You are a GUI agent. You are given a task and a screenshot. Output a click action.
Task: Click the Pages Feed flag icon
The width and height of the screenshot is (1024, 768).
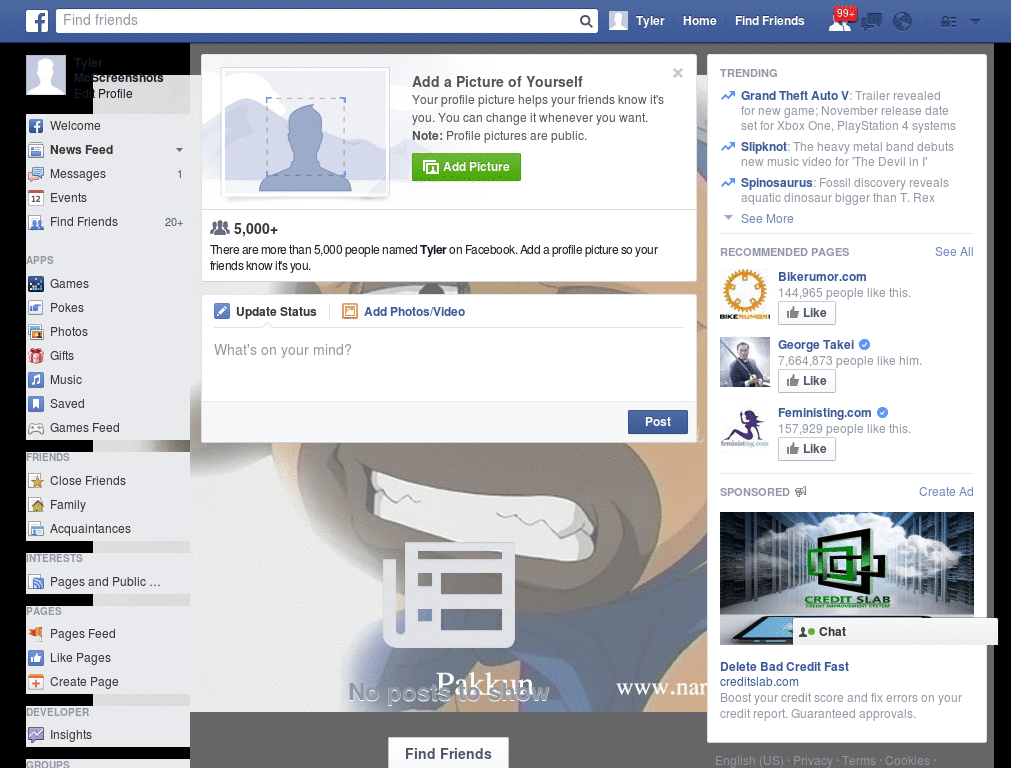point(36,634)
